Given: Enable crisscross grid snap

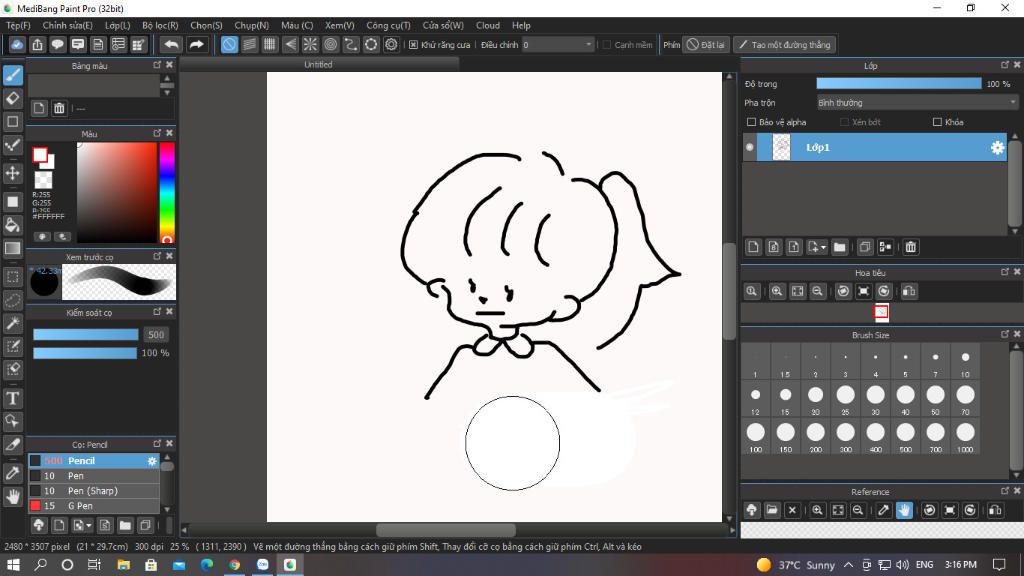Looking at the screenshot, I should click(270, 44).
